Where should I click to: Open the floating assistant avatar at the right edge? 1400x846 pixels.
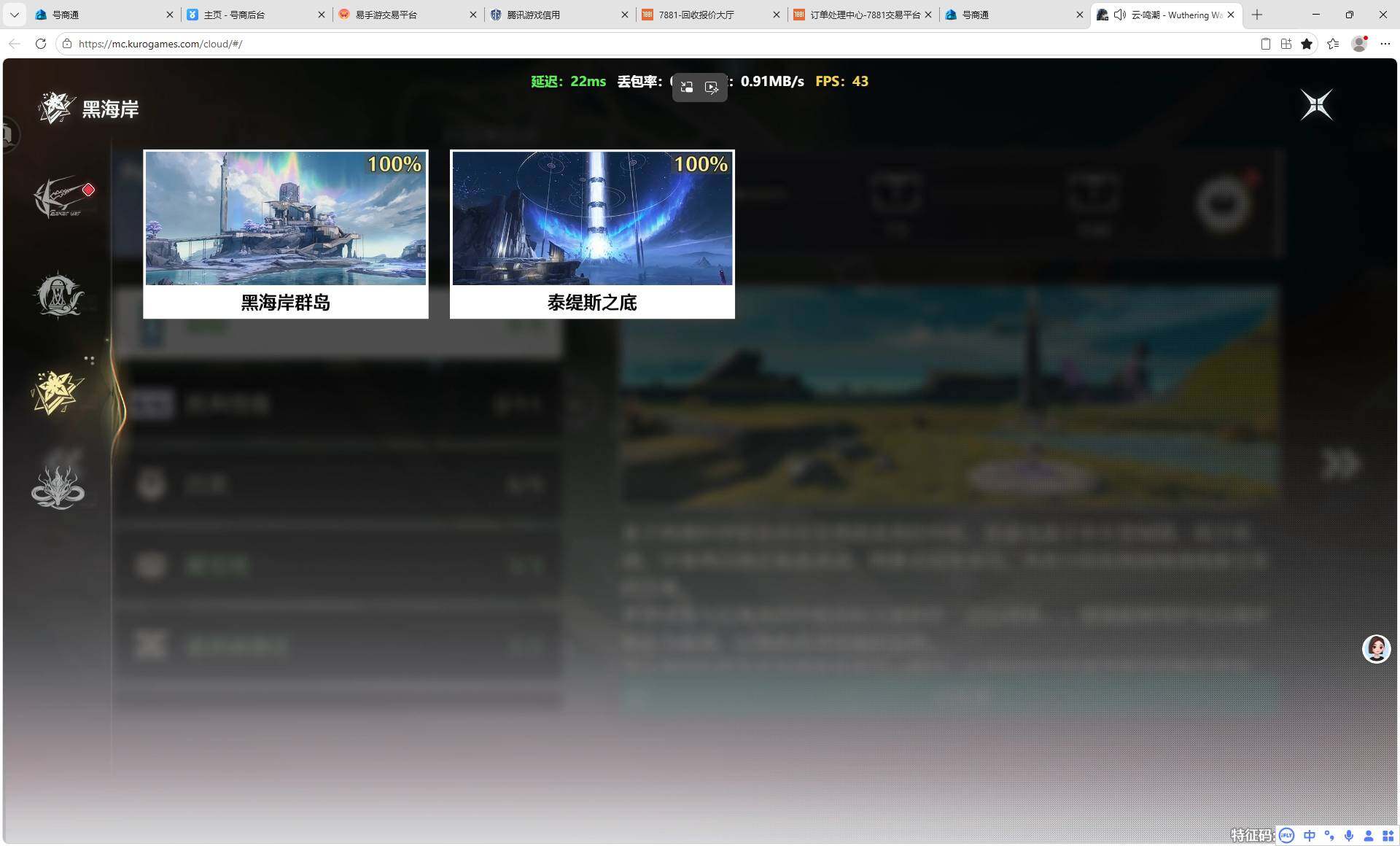1377,648
